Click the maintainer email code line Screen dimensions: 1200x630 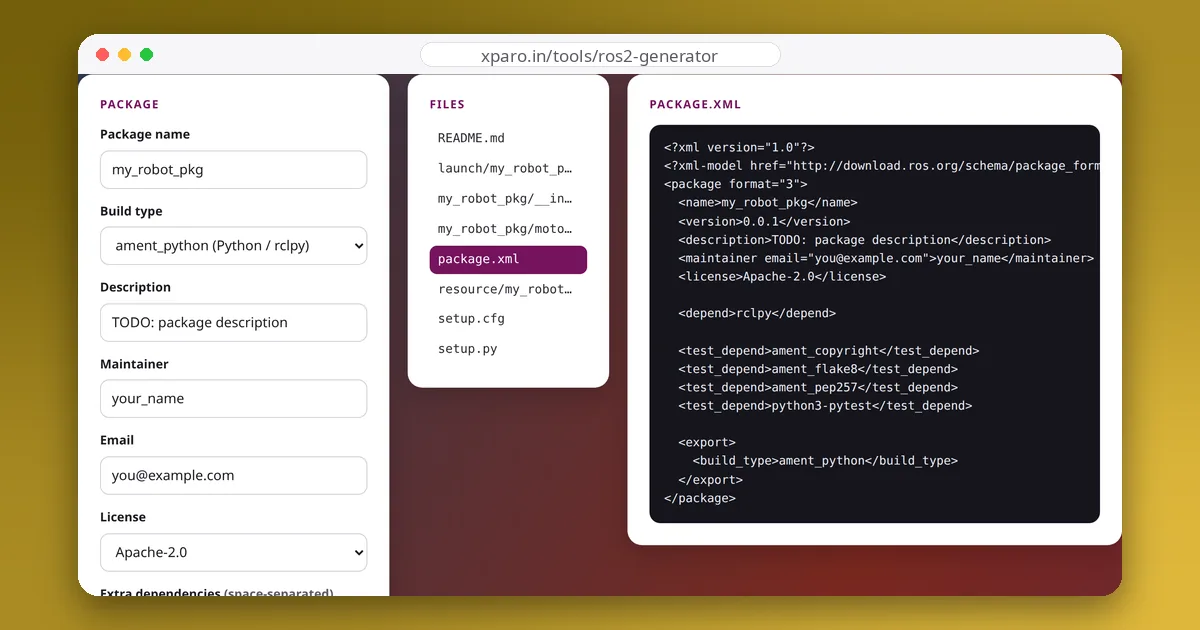[x=886, y=258]
